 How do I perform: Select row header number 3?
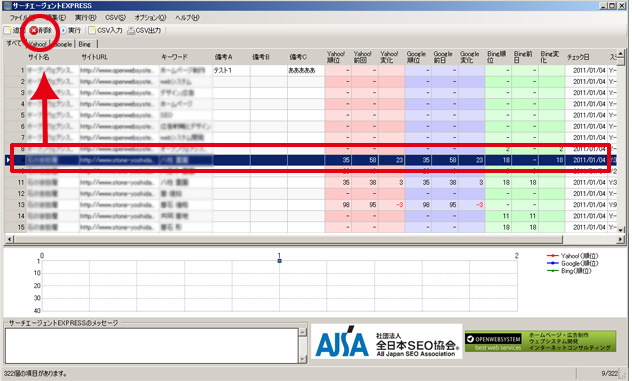15,93
